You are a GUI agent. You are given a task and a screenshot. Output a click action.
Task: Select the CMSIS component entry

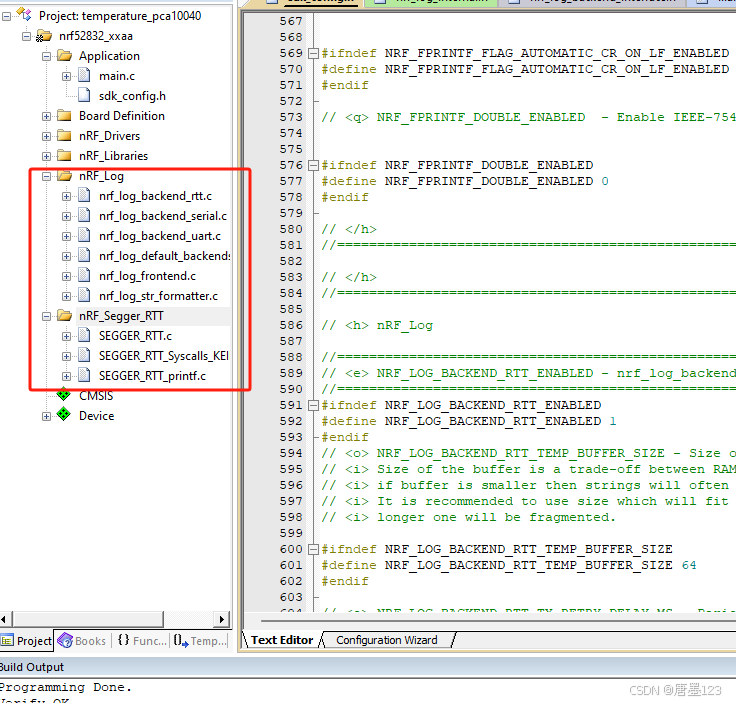pos(96,396)
